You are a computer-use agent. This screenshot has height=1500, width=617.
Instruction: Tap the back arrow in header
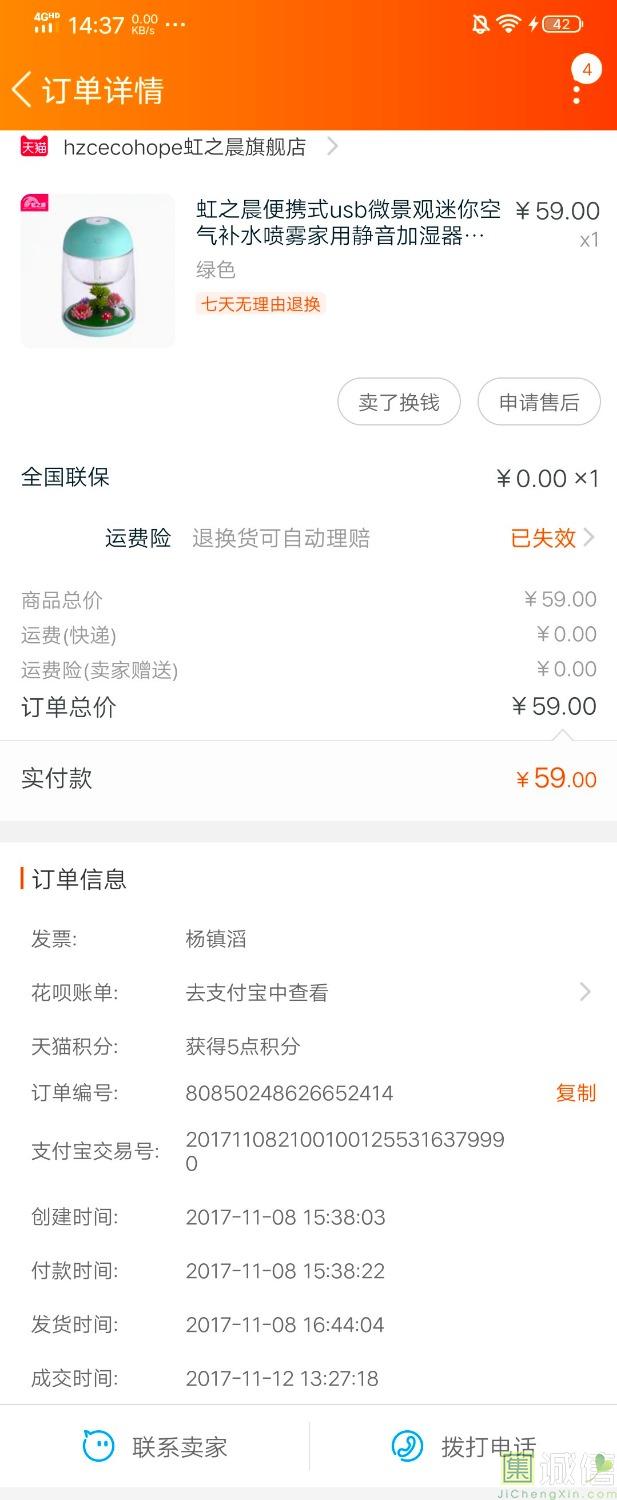click(x=22, y=89)
